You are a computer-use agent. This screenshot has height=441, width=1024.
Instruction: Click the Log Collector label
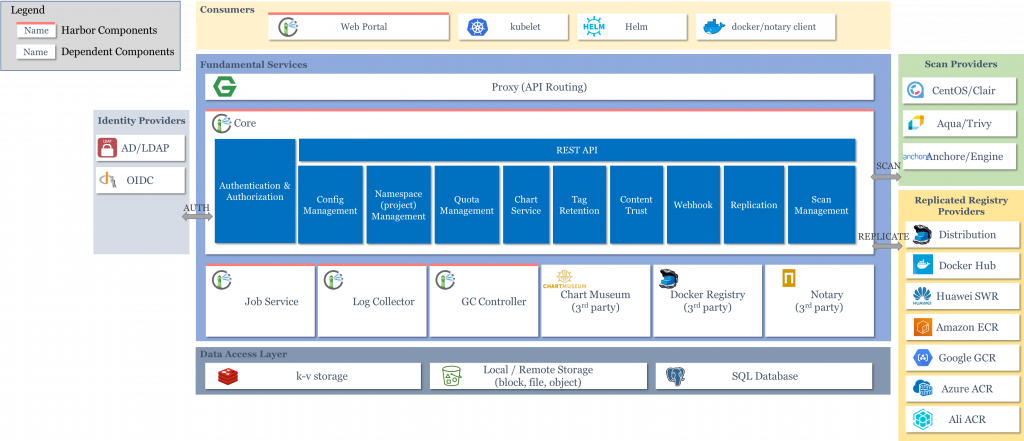(x=383, y=301)
